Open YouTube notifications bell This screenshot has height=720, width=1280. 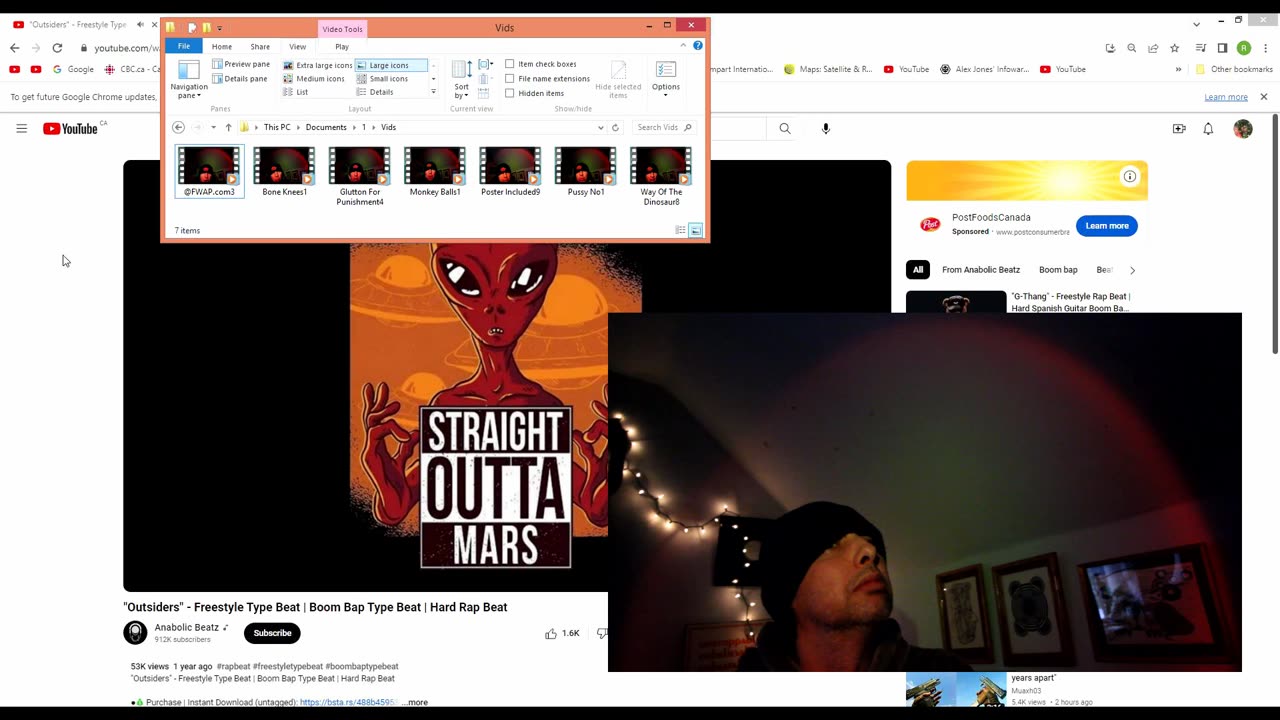[x=1208, y=128]
